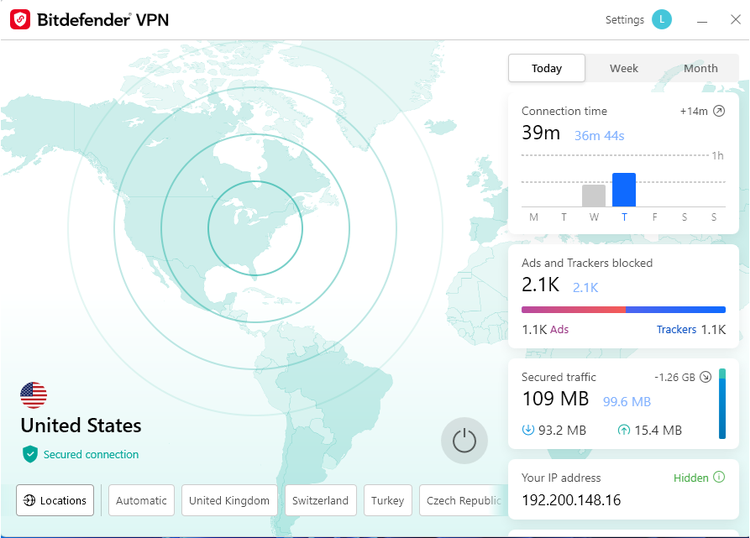750x538 pixels.
Task: Switch to the Today tab
Action: click(547, 68)
